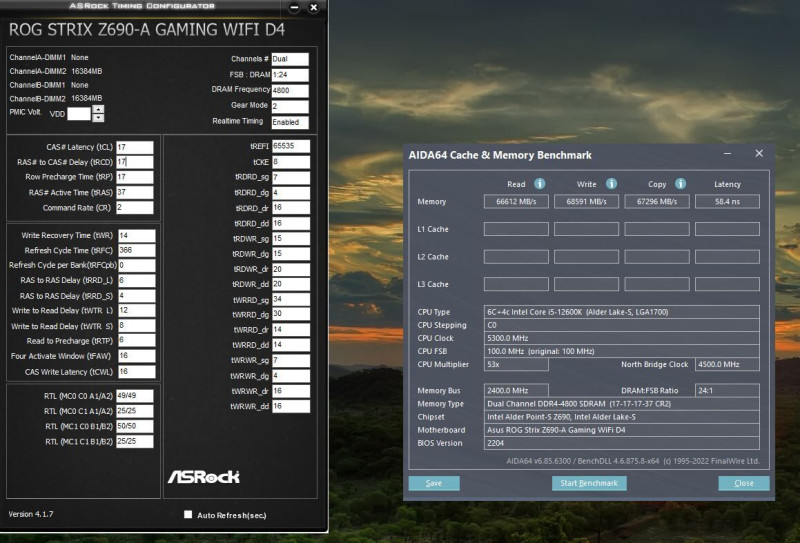The image size is (800, 543).
Task: Click the tWRWR_dd field
Action: (x=291, y=406)
